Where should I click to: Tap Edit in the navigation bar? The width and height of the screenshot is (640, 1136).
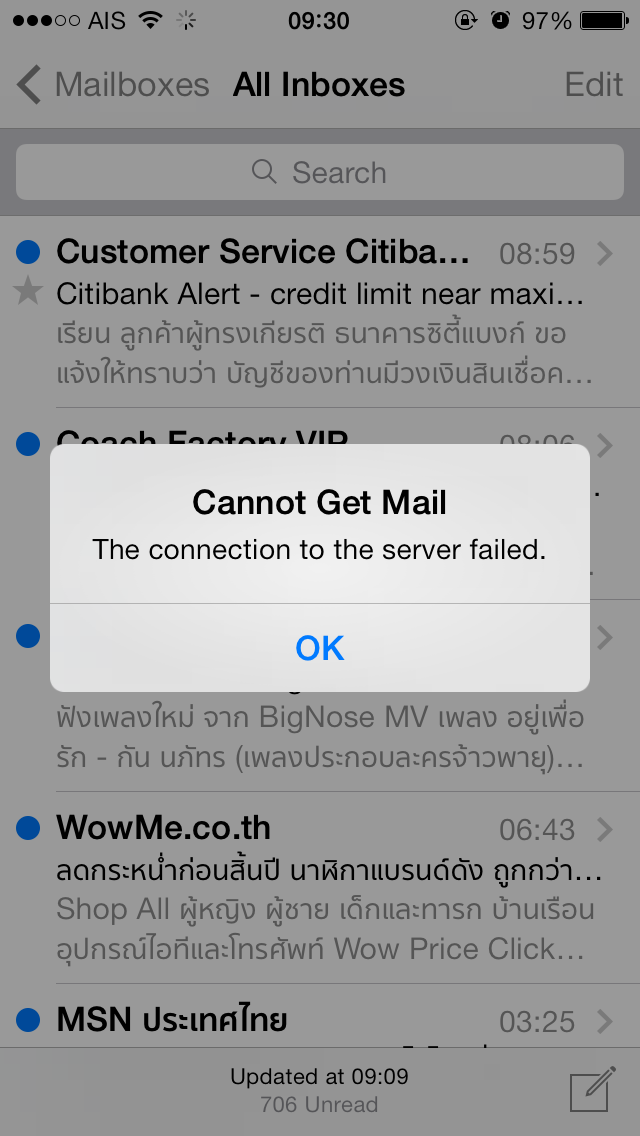pos(594,85)
